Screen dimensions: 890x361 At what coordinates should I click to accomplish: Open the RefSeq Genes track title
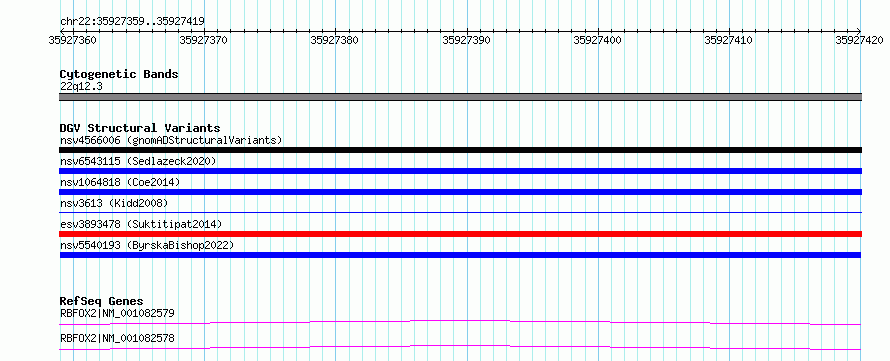(102, 301)
